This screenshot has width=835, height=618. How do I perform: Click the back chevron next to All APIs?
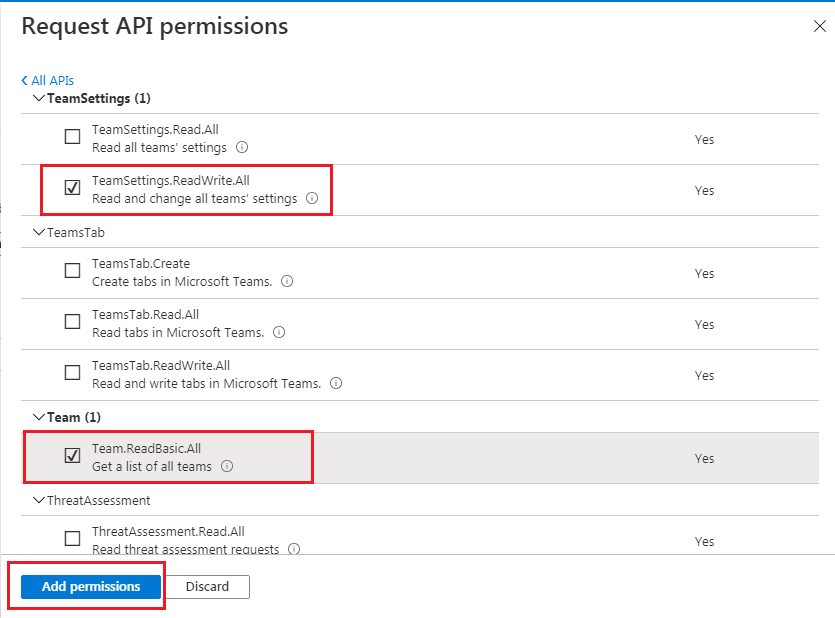[x=24, y=80]
